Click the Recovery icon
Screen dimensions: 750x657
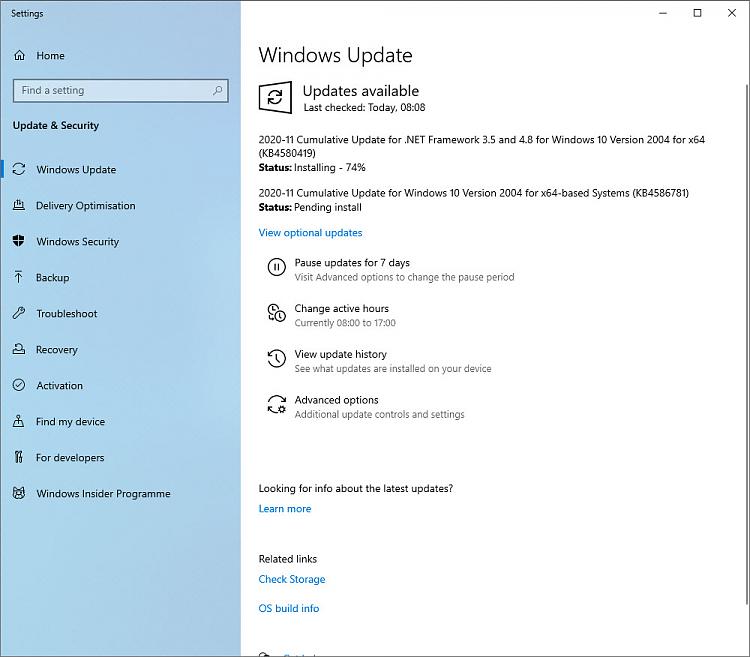(19, 349)
